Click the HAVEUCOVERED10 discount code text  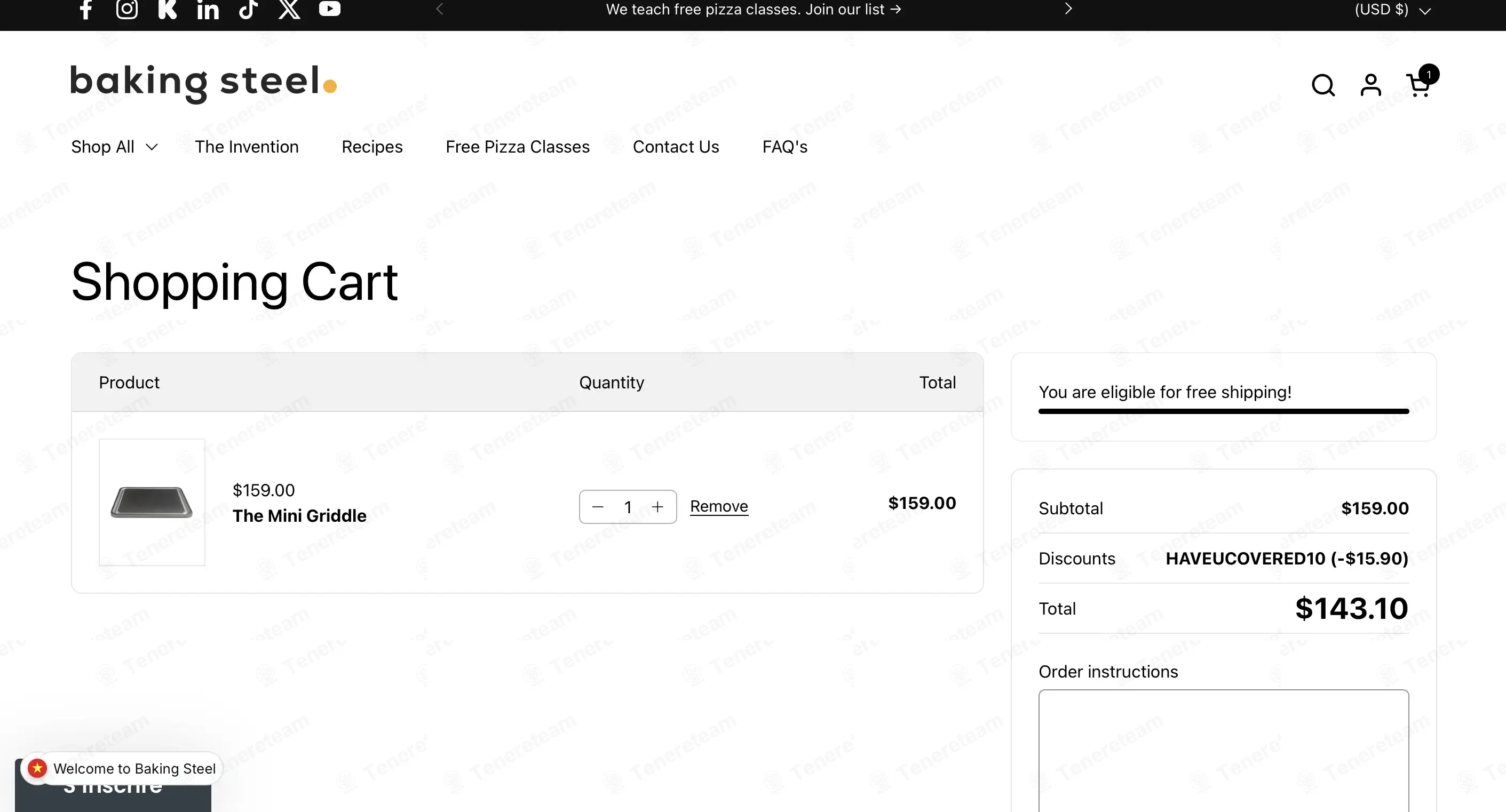1246,558
